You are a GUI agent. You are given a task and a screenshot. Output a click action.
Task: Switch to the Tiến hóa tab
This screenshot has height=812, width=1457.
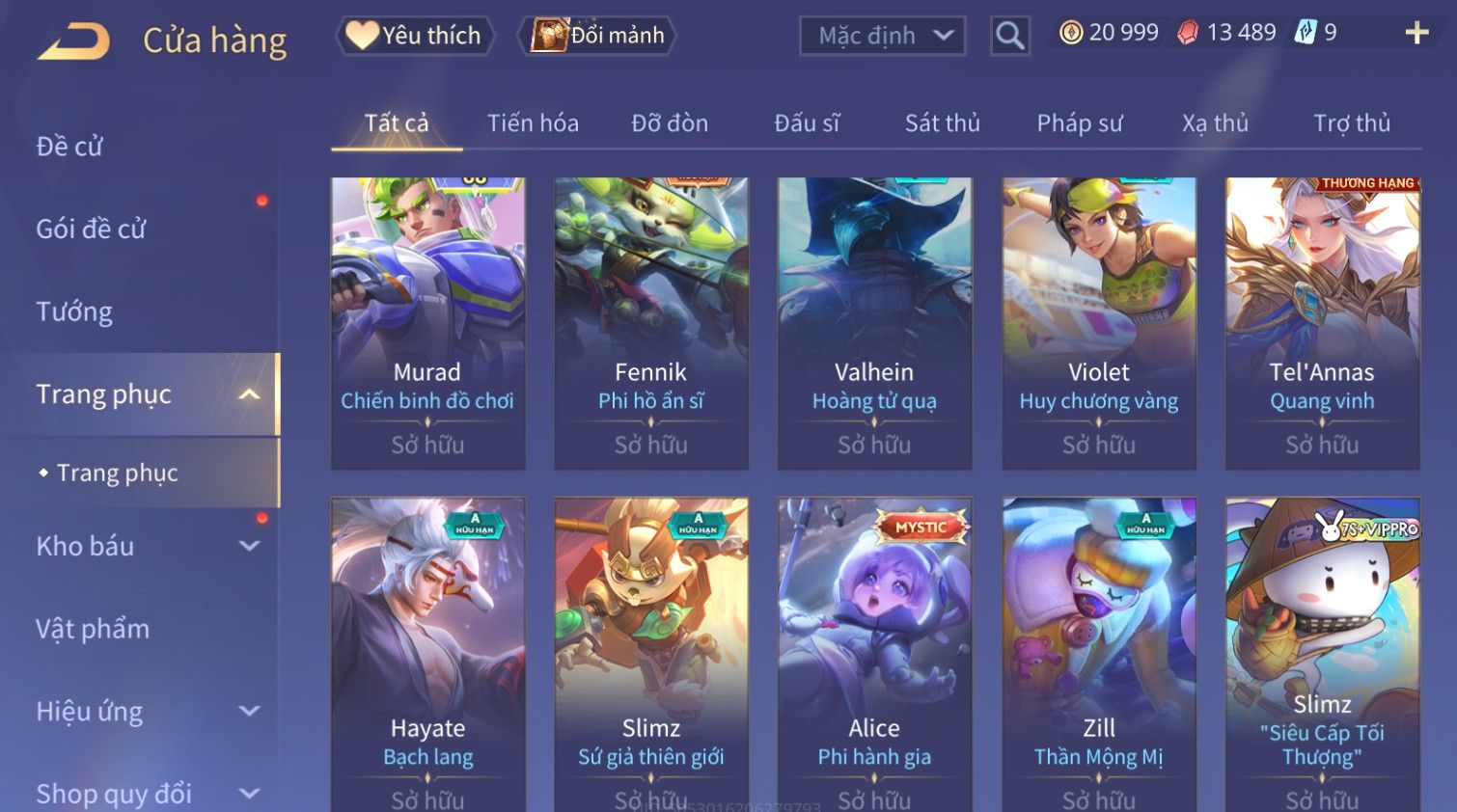(533, 123)
